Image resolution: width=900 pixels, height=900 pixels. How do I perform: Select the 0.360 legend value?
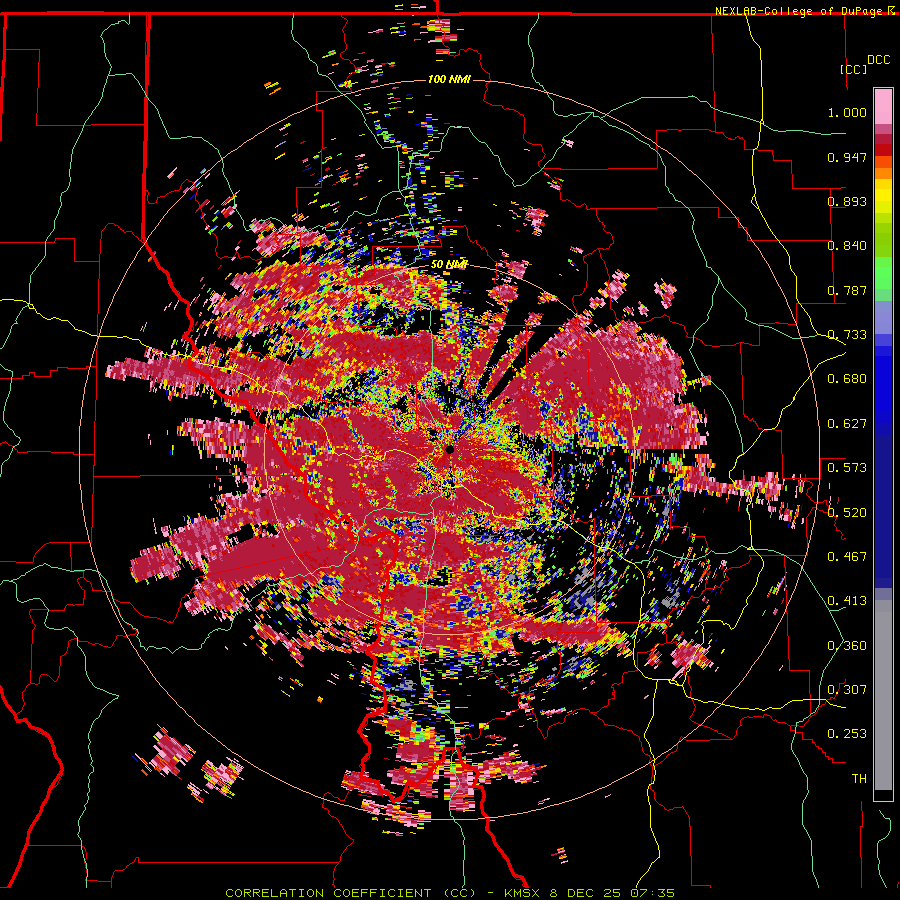coord(847,646)
